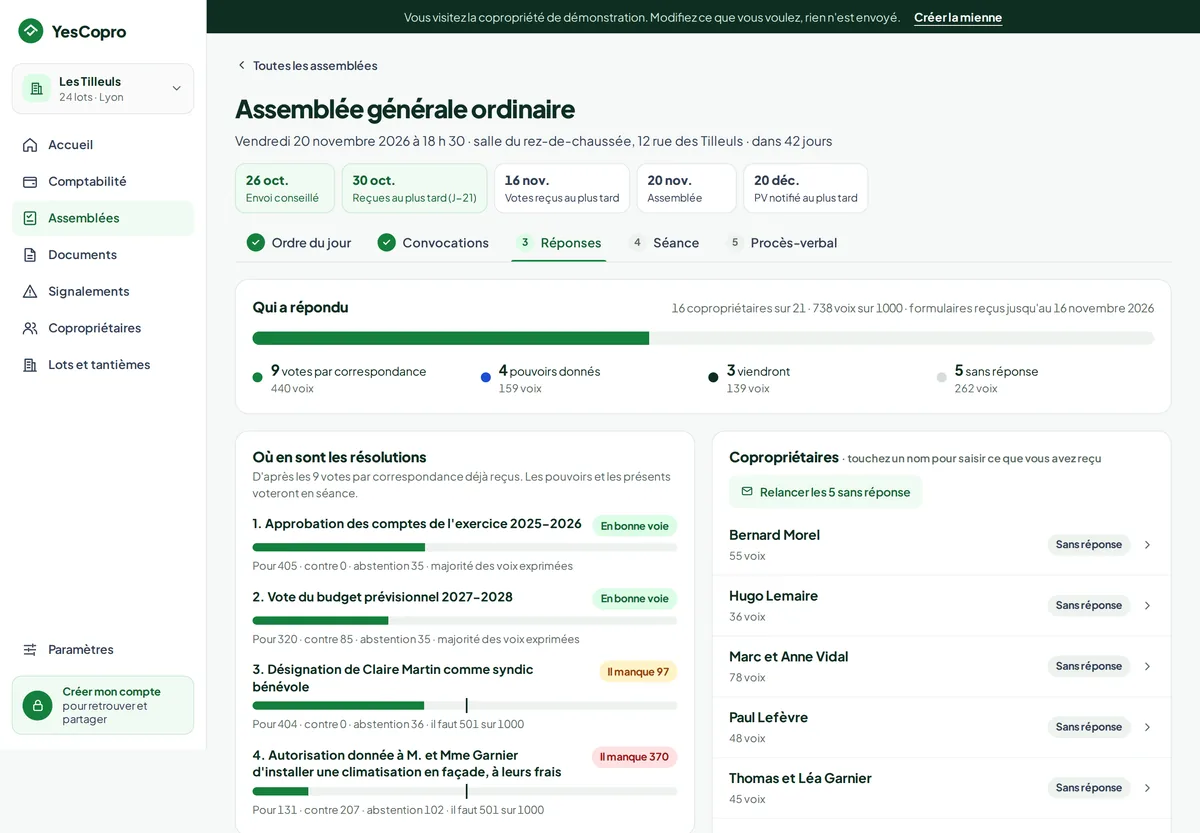Click the Les Tilleuls building icon
1200x833 pixels.
37,89
